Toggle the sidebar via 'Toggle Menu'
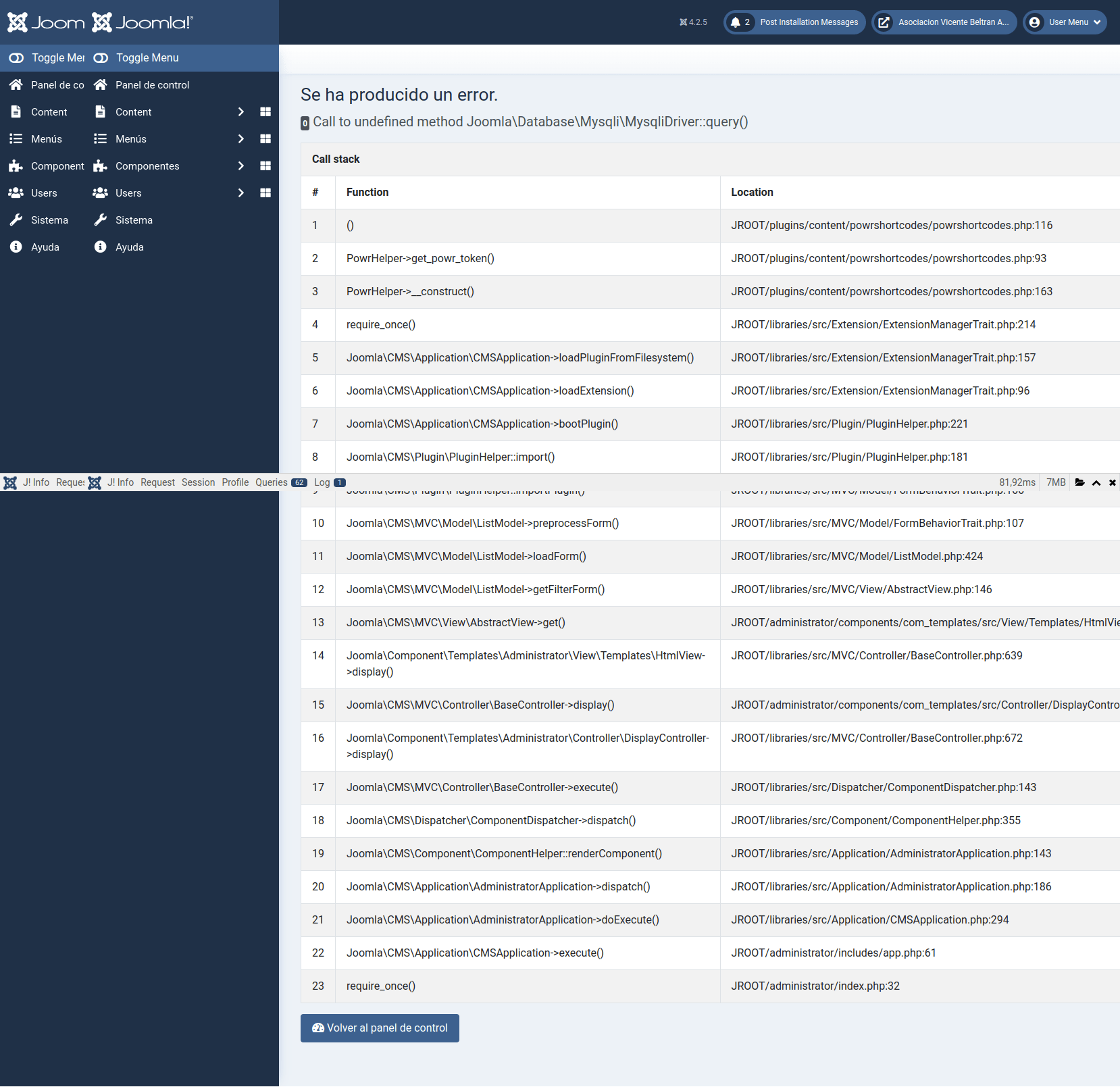1120x1087 pixels. point(147,58)
